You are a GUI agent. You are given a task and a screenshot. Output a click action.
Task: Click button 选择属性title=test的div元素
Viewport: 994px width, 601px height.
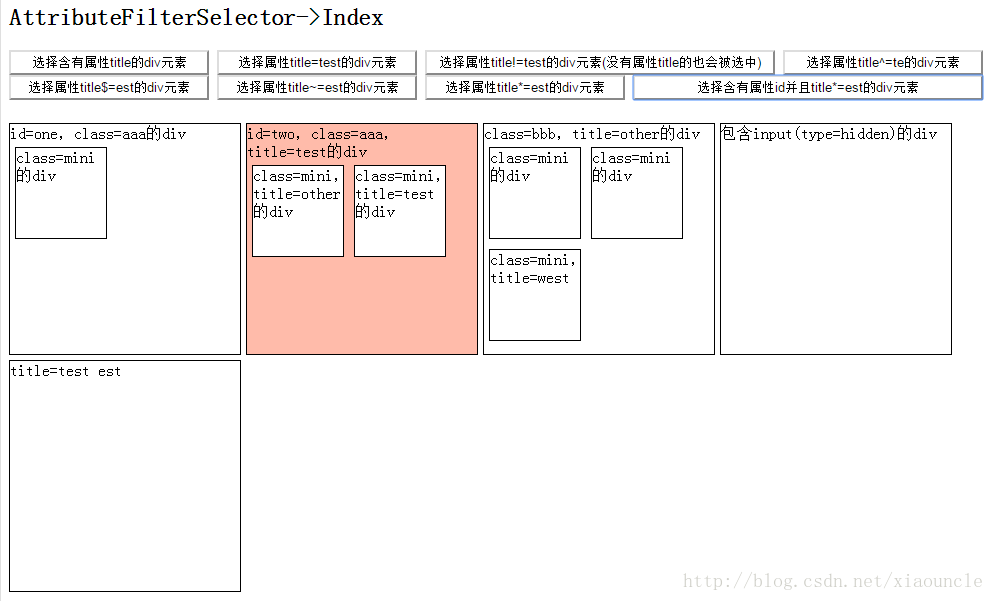(317, 62)
